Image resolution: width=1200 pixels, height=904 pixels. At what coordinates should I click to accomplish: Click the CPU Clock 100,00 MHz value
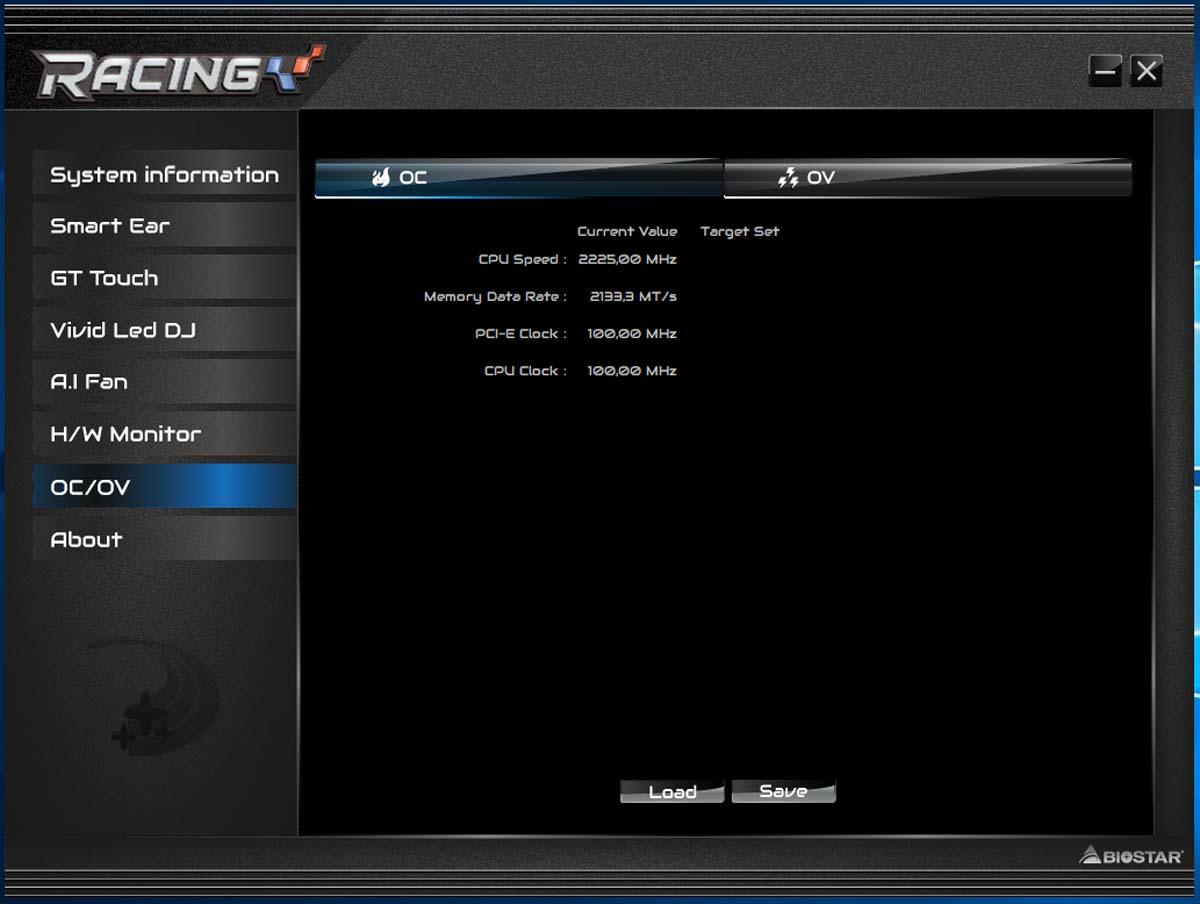pyautogui.click(x=632, y=370)
